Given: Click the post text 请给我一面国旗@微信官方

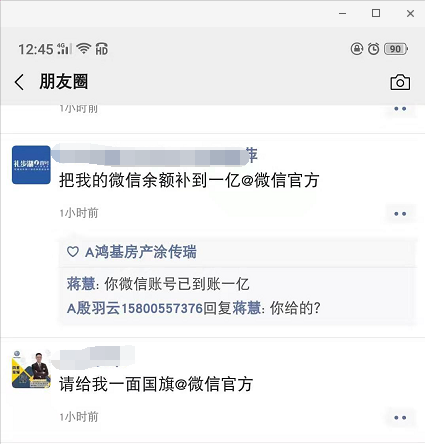Looking at the screenshot, I should 156,384.
